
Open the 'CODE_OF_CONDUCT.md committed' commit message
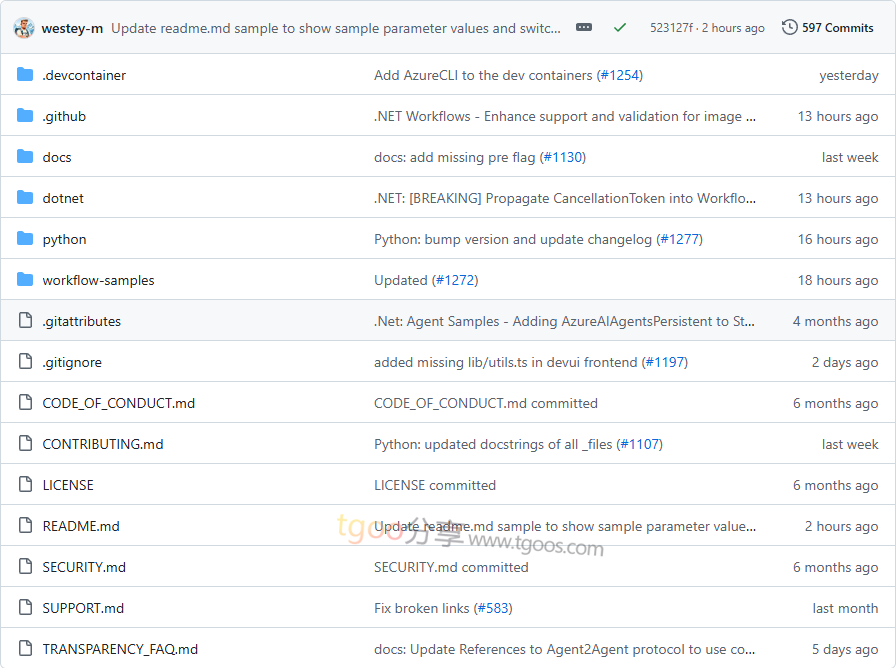486,403
